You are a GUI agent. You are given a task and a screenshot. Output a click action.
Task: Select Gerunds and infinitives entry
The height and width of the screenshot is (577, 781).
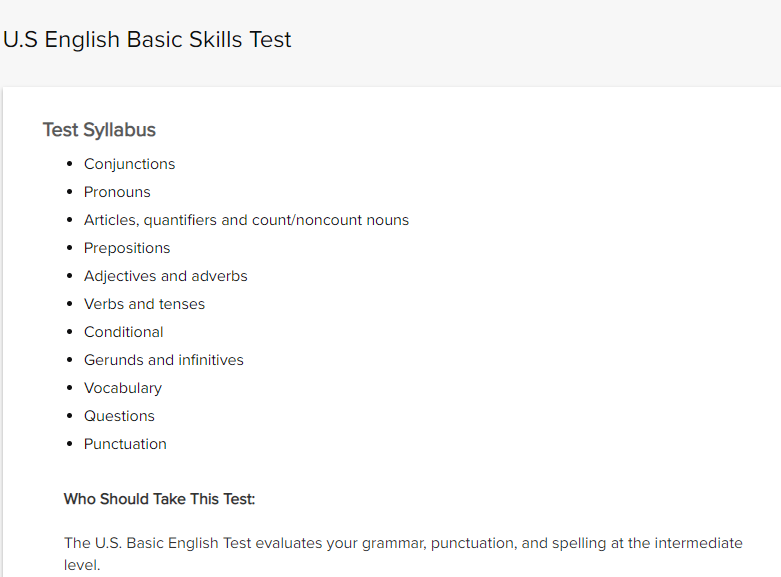(163, 360)
